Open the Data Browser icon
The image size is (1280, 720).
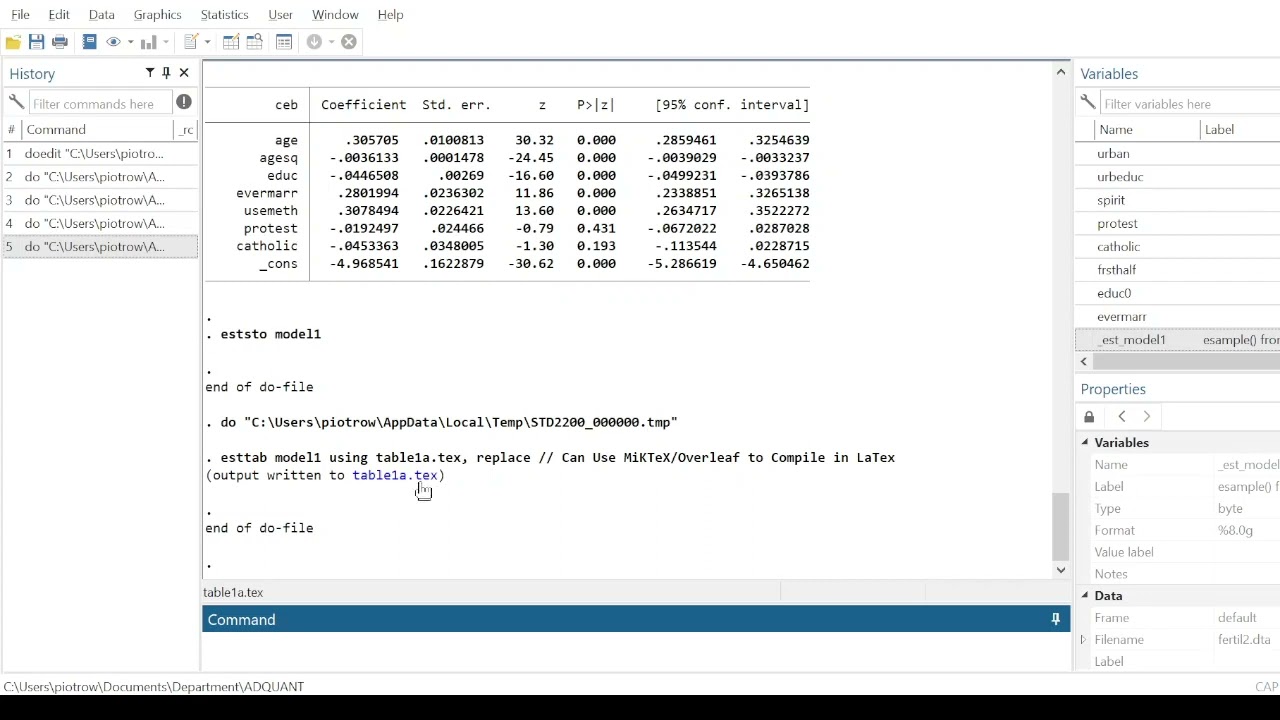(254, 42)
